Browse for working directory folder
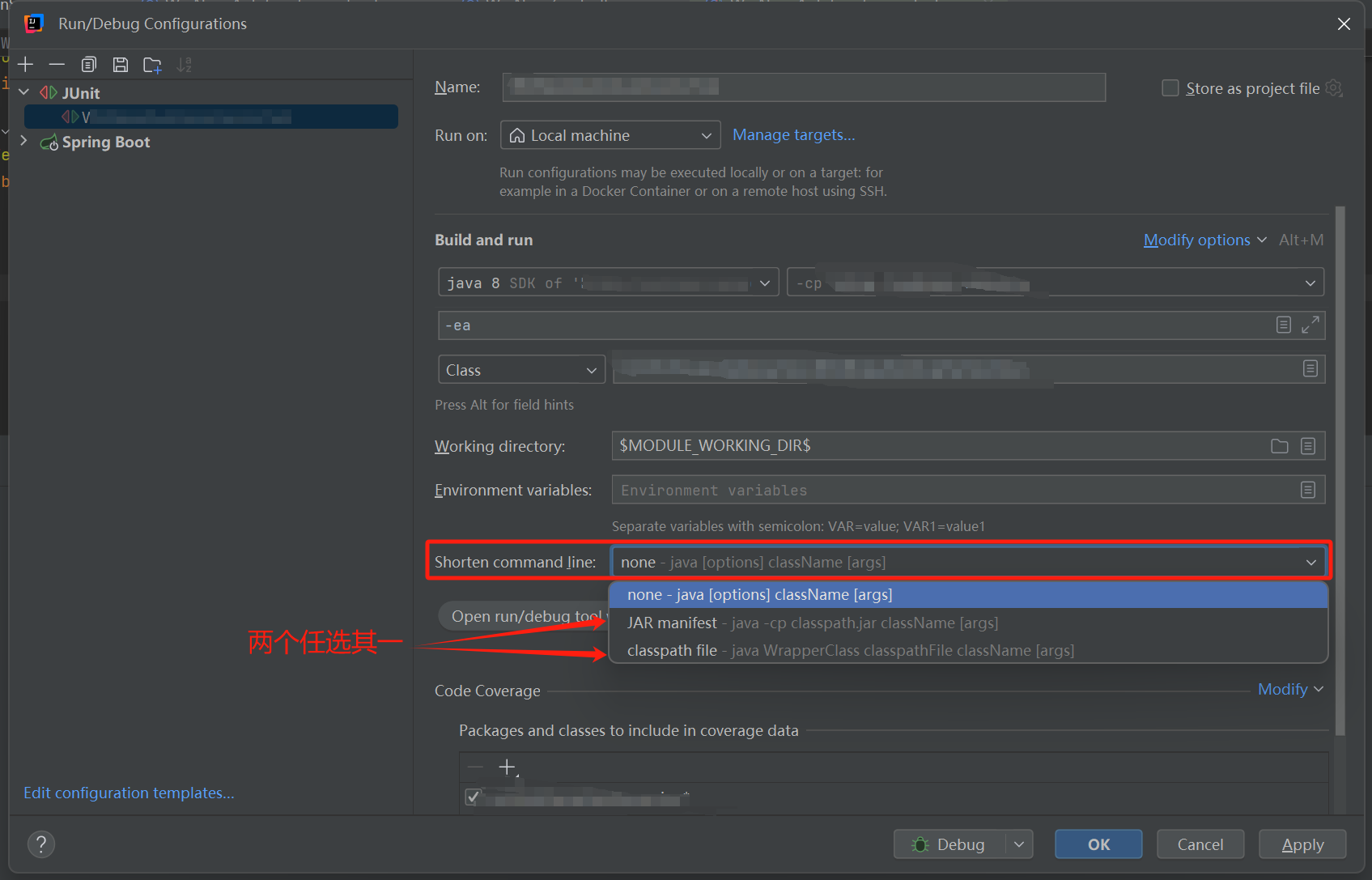Viewport: 1372px width, 880px height. 1280,446
